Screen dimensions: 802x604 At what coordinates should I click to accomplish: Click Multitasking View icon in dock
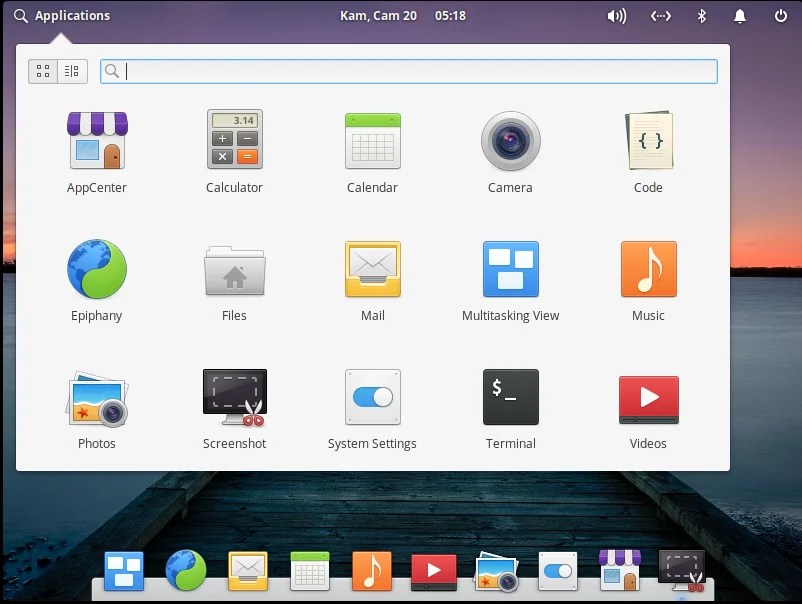(x=124, y=571)
